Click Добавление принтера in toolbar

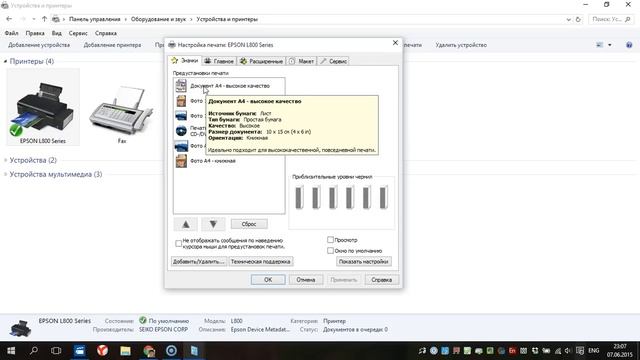point(112,45)
